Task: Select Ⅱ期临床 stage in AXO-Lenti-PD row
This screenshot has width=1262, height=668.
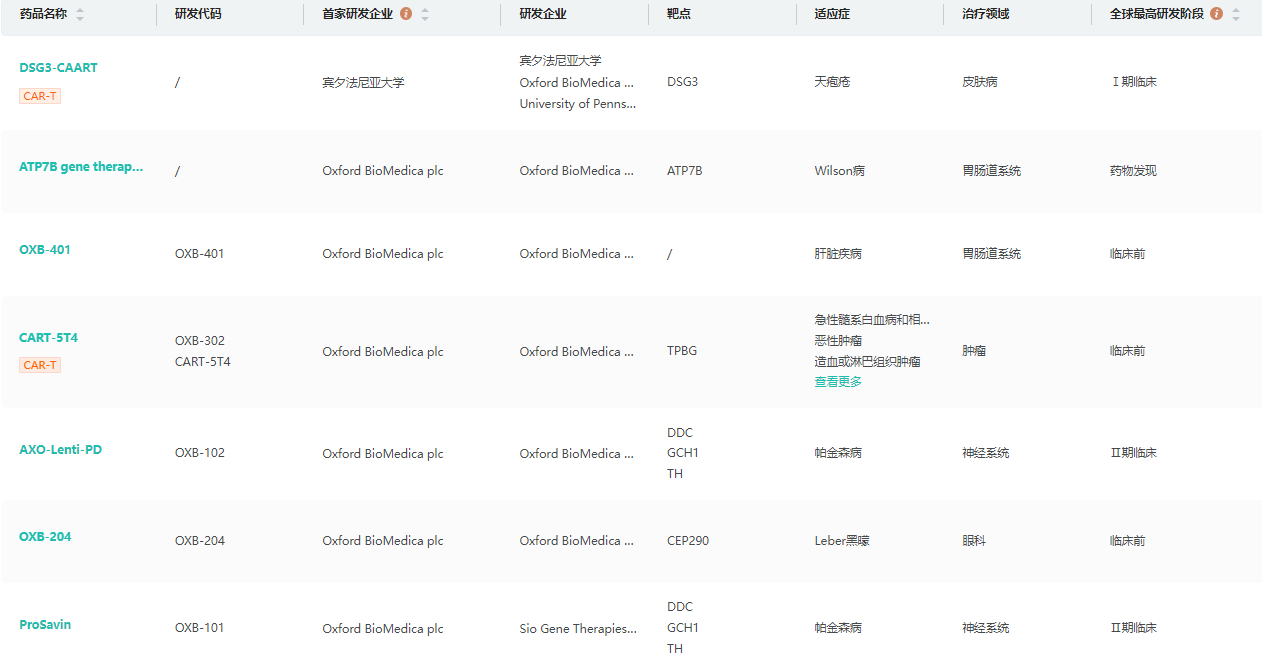Action: [x=1134, y=453]
